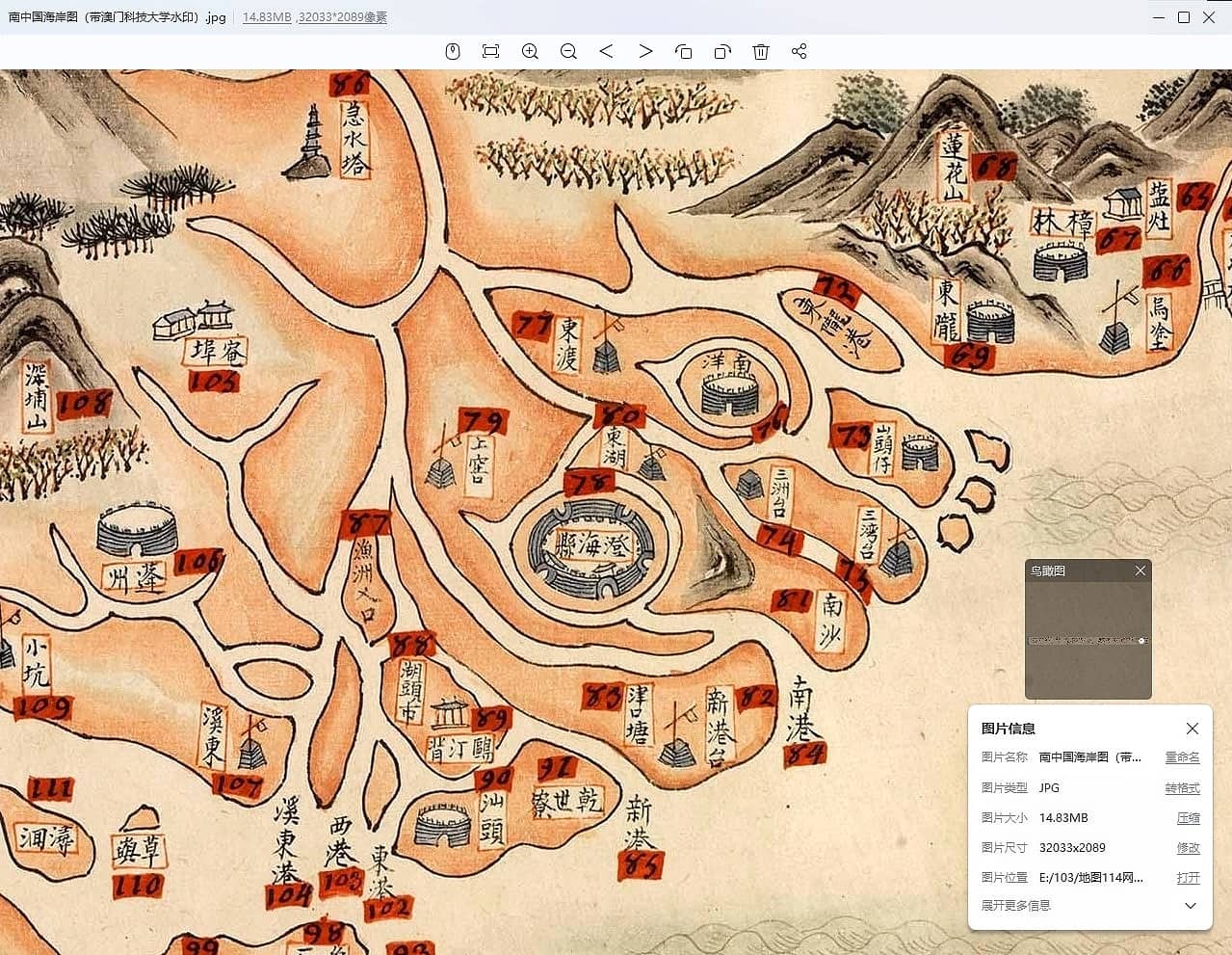Minimize the image viewer window
This screenshot has width=1232, height=955.
[x=1158, y=17]
